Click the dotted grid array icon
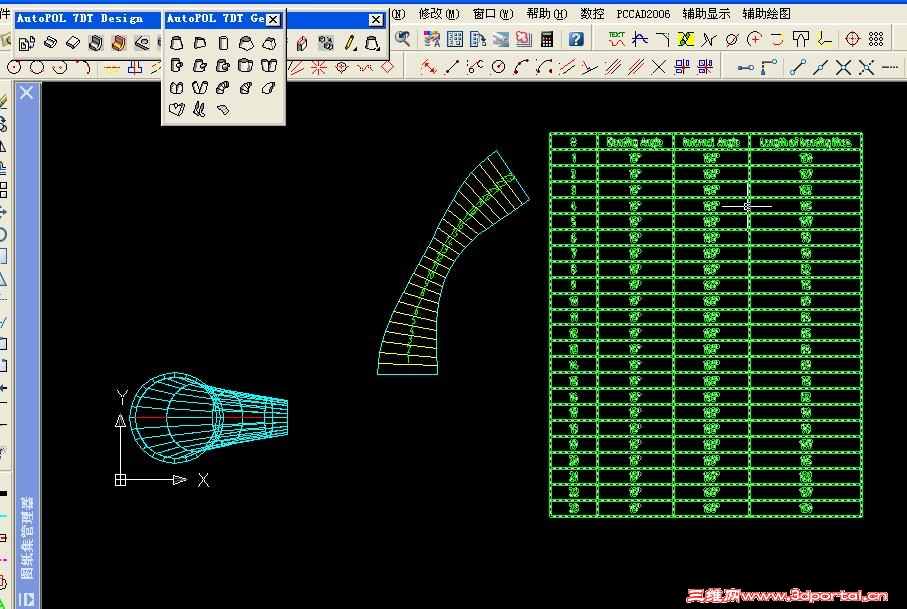This screenshot has height=609, width=907. click(x=876, y=39)
